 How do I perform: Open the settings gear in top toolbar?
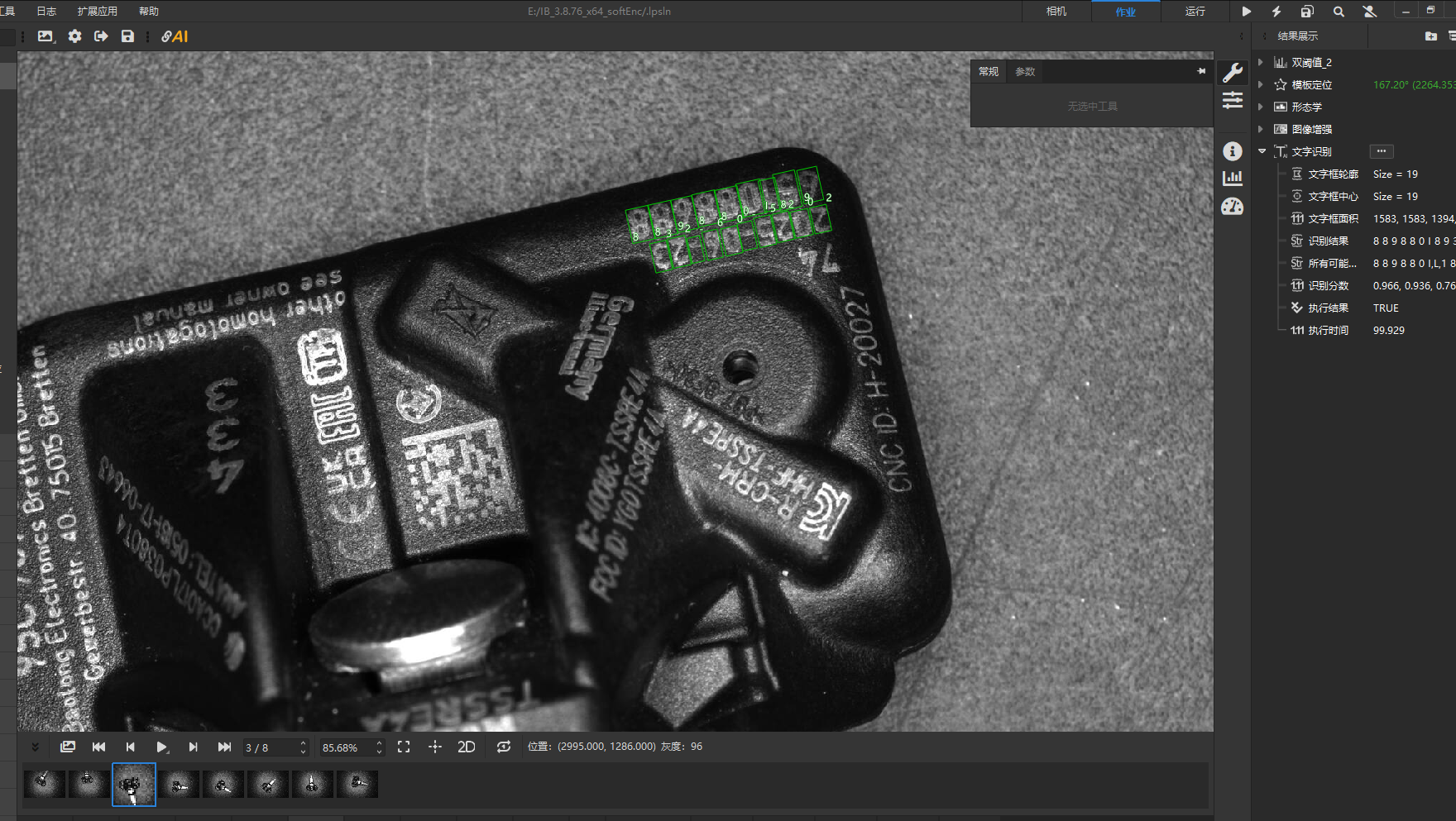click(74, 36)
